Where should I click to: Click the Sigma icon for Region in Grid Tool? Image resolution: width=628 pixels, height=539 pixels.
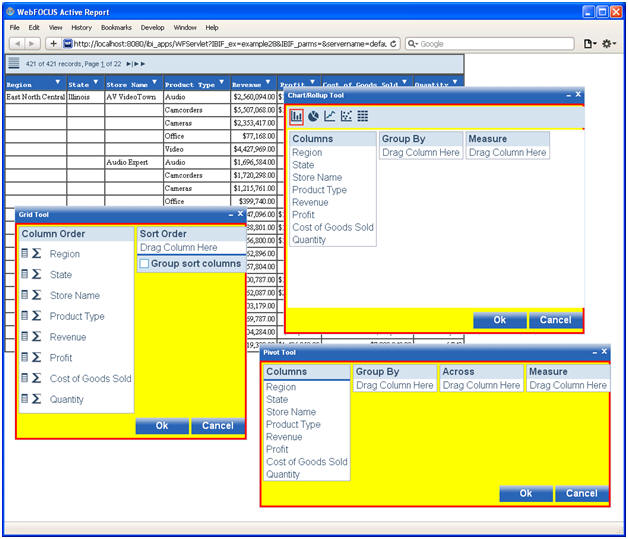[x=36, y=253]
